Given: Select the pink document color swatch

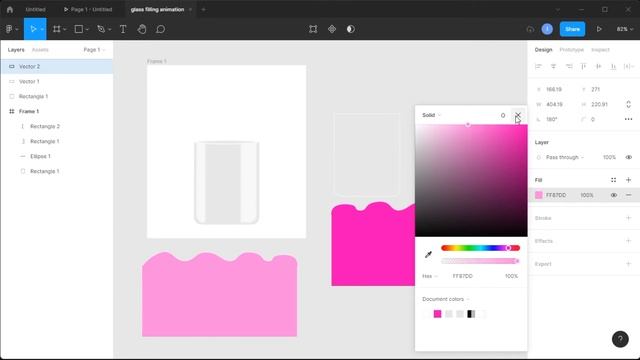Looking at the screenshot, I should tap(438, 314).
